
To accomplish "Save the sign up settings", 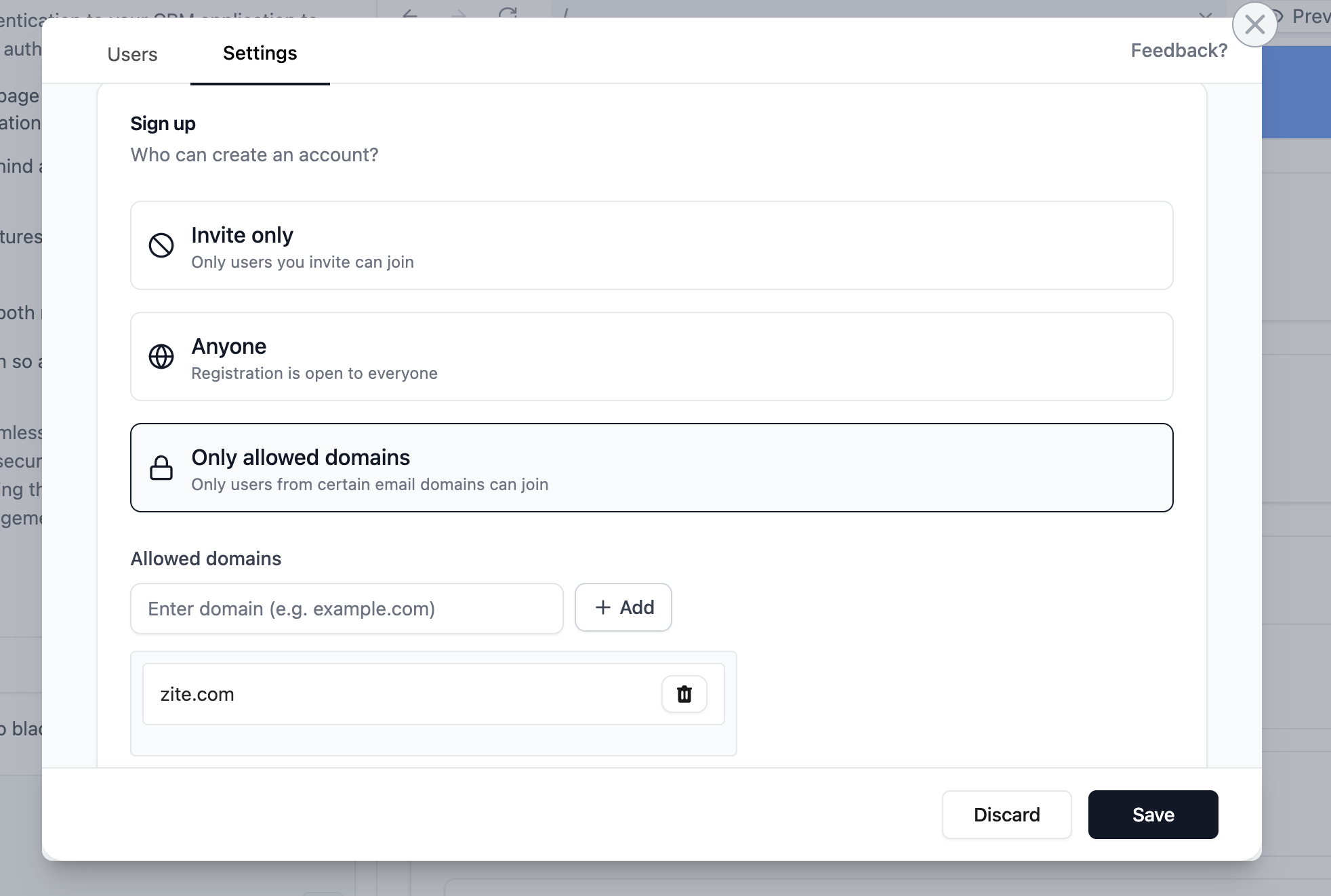I will click(1152, 815).
